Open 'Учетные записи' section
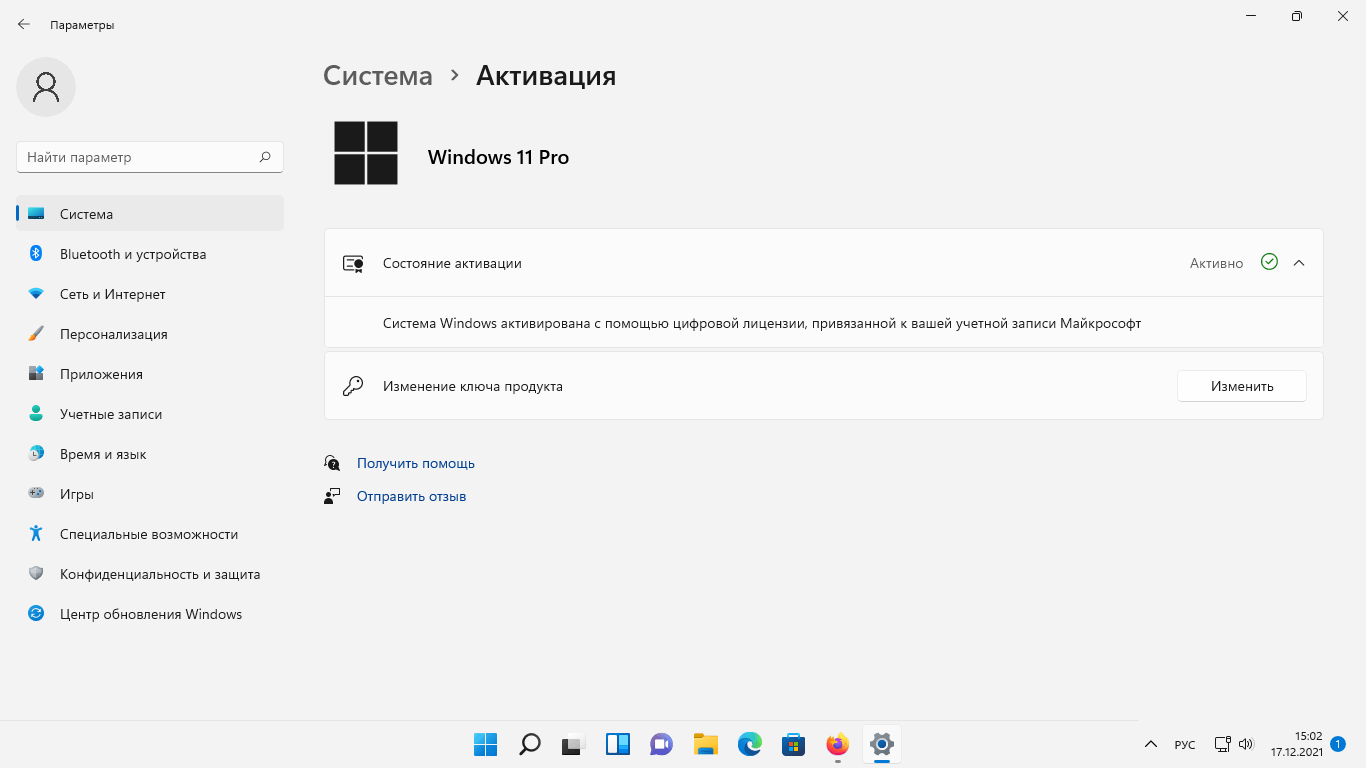 (x=150, y=414)
